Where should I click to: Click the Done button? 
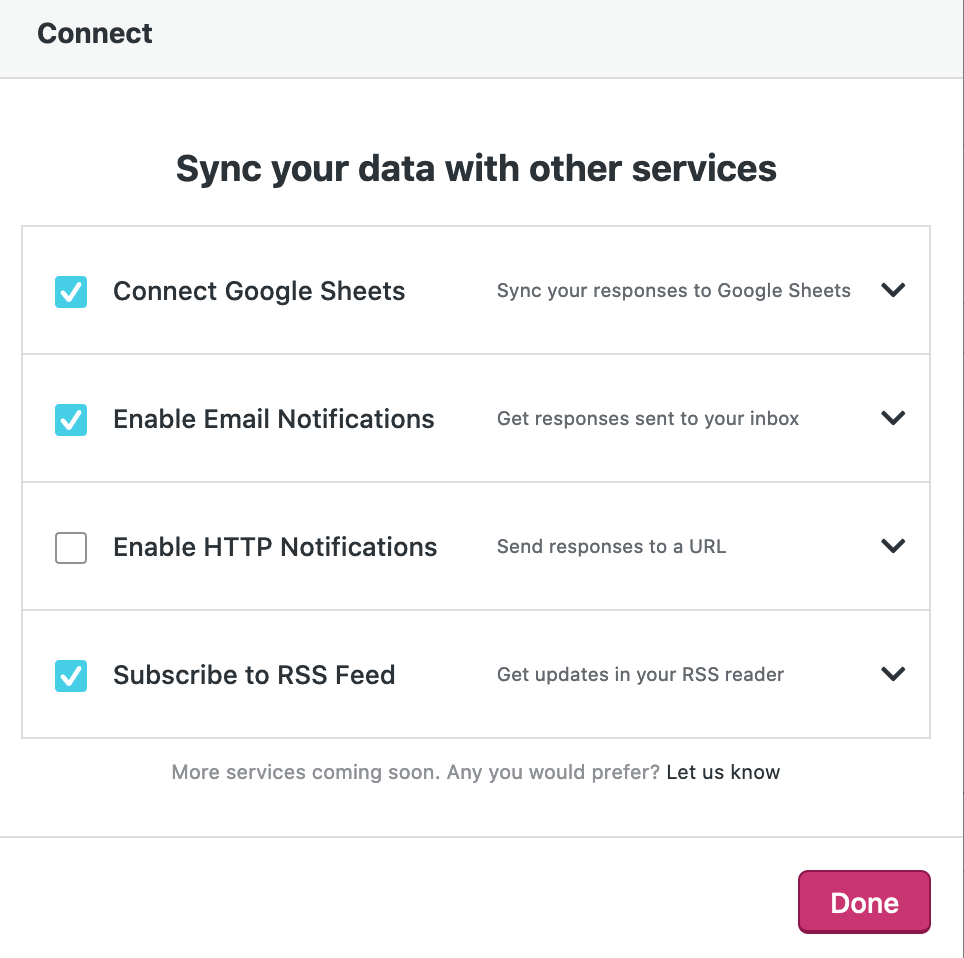tap(864, 903)
